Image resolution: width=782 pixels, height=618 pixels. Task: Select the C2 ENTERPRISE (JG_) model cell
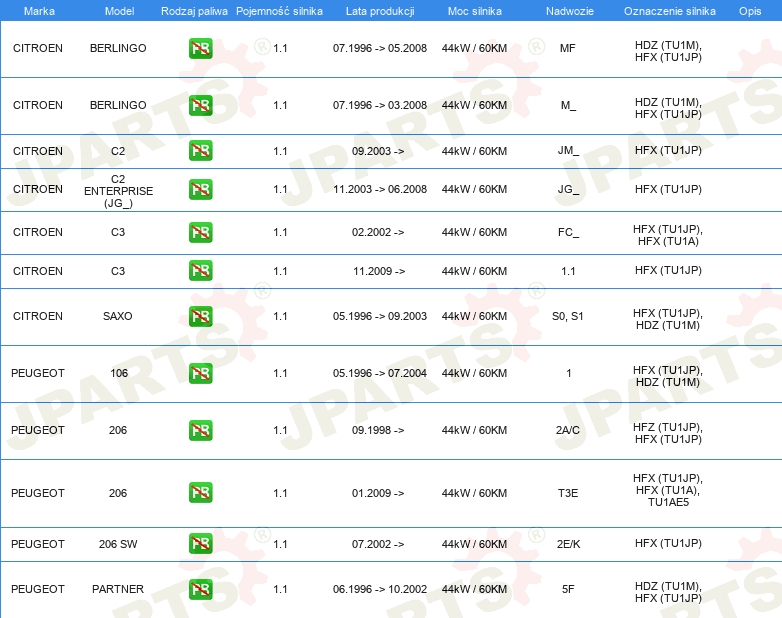118,191
